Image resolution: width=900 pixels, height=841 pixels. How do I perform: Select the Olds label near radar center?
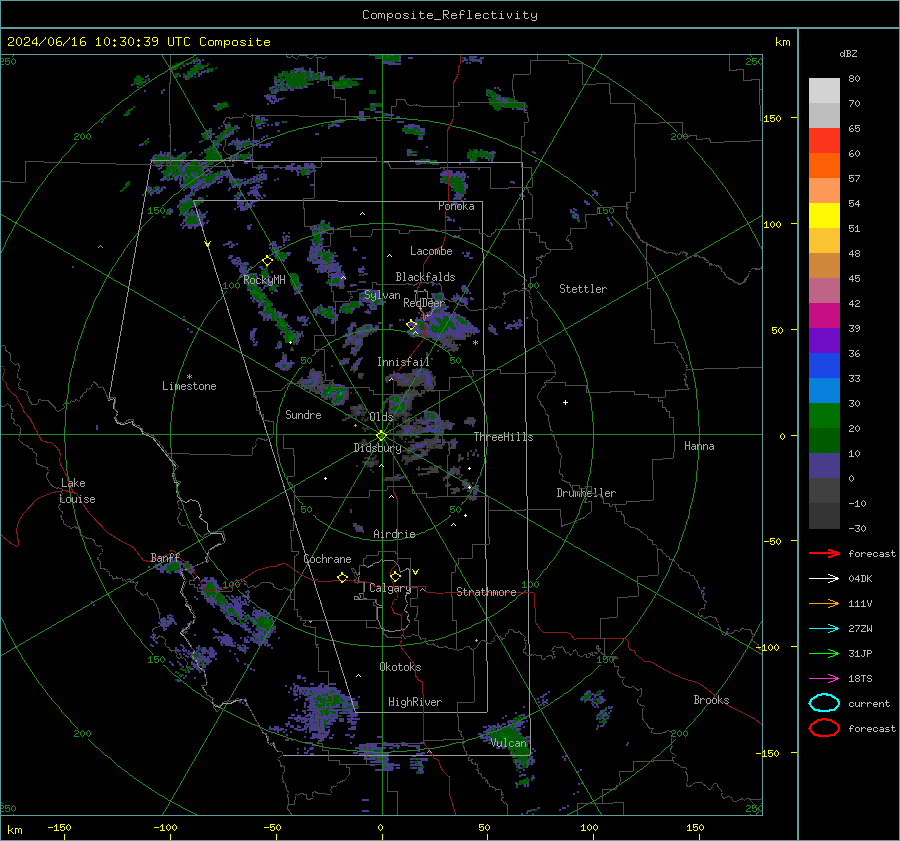[x=381, y=417]
